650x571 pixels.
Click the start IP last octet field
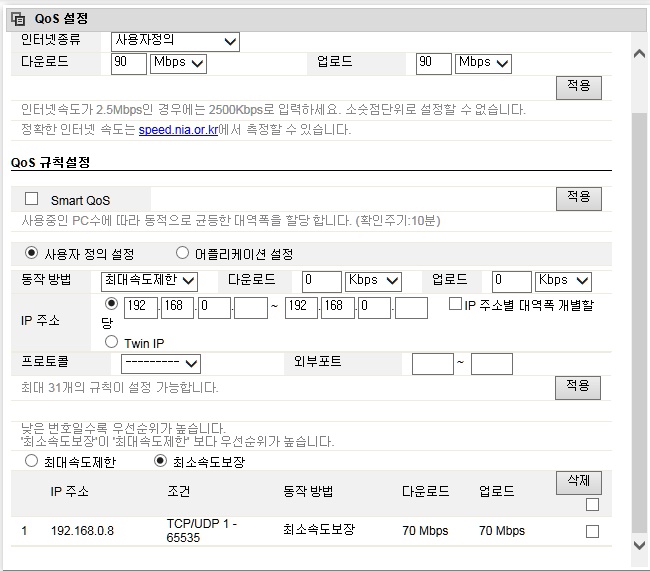pyautogui.click(x=251, y=308)
